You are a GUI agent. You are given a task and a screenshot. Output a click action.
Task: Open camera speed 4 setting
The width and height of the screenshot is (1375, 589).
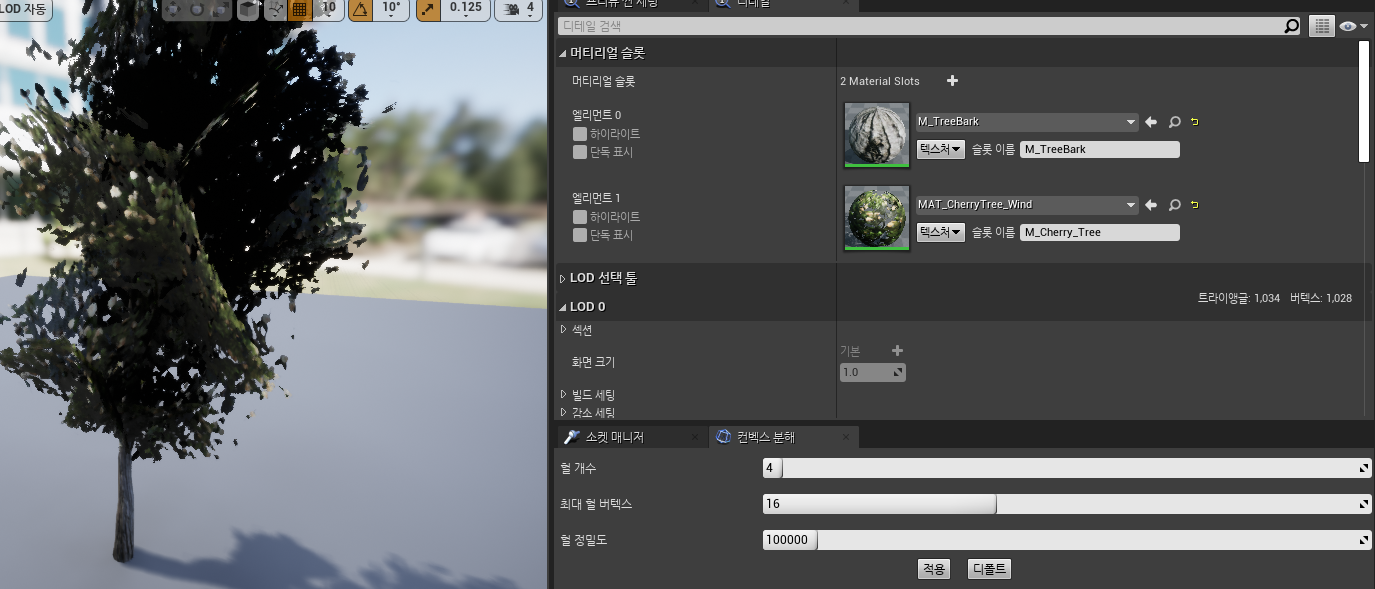(520, 9)
